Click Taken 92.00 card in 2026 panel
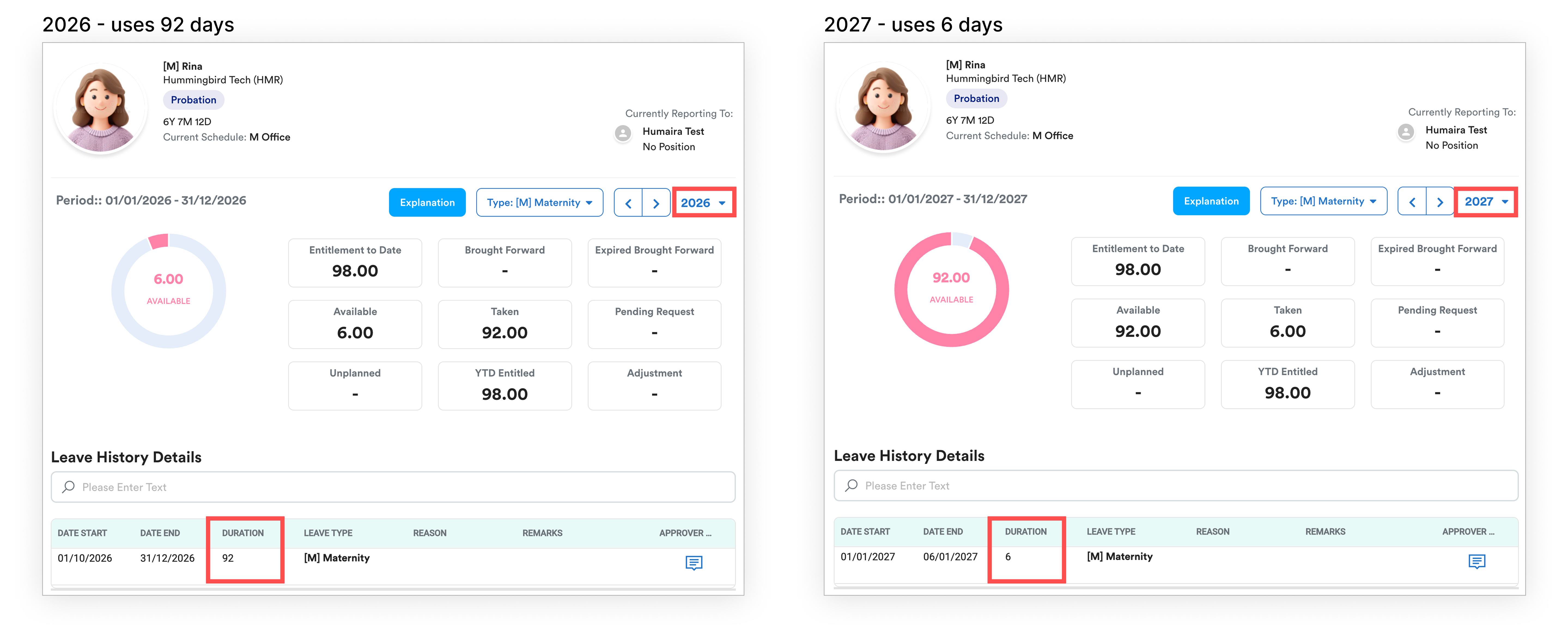The image size is (1568, 638). click(x=505, y=324)
